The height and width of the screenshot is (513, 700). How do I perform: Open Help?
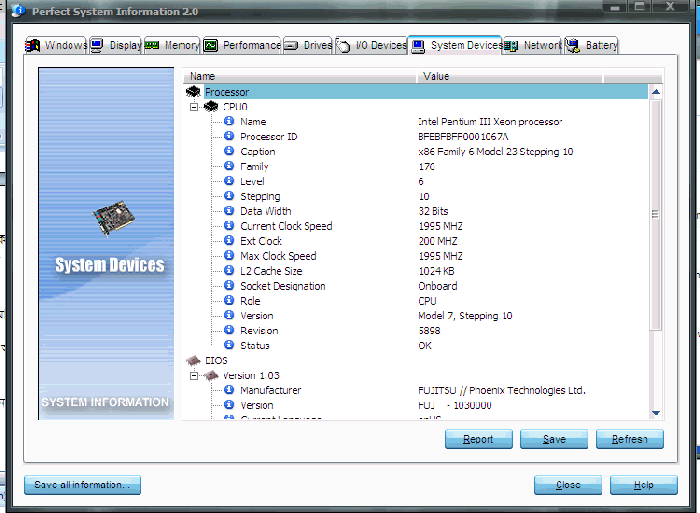pyautogui.click(x=644, y=485)
